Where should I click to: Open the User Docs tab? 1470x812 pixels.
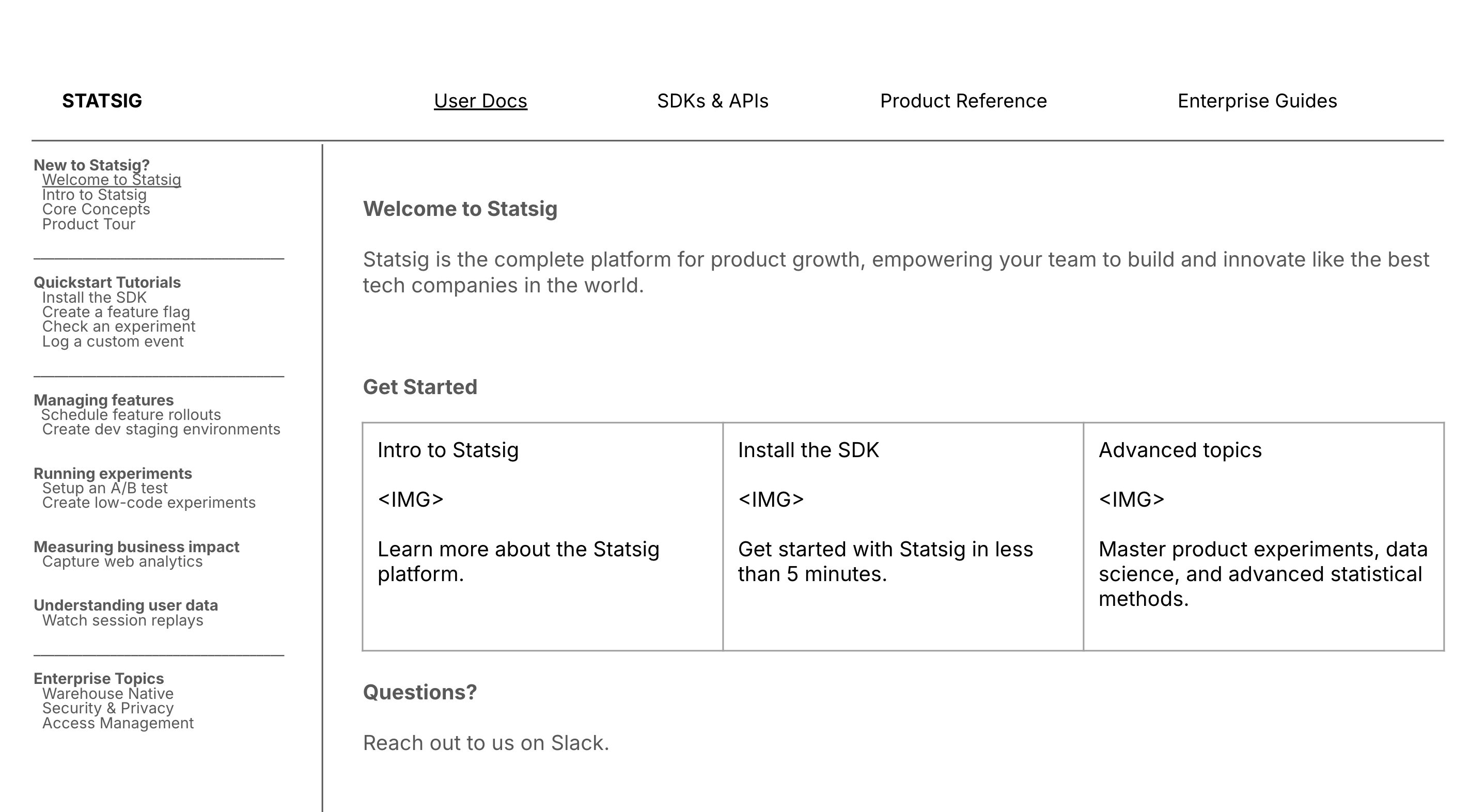(x=480, y=101)
